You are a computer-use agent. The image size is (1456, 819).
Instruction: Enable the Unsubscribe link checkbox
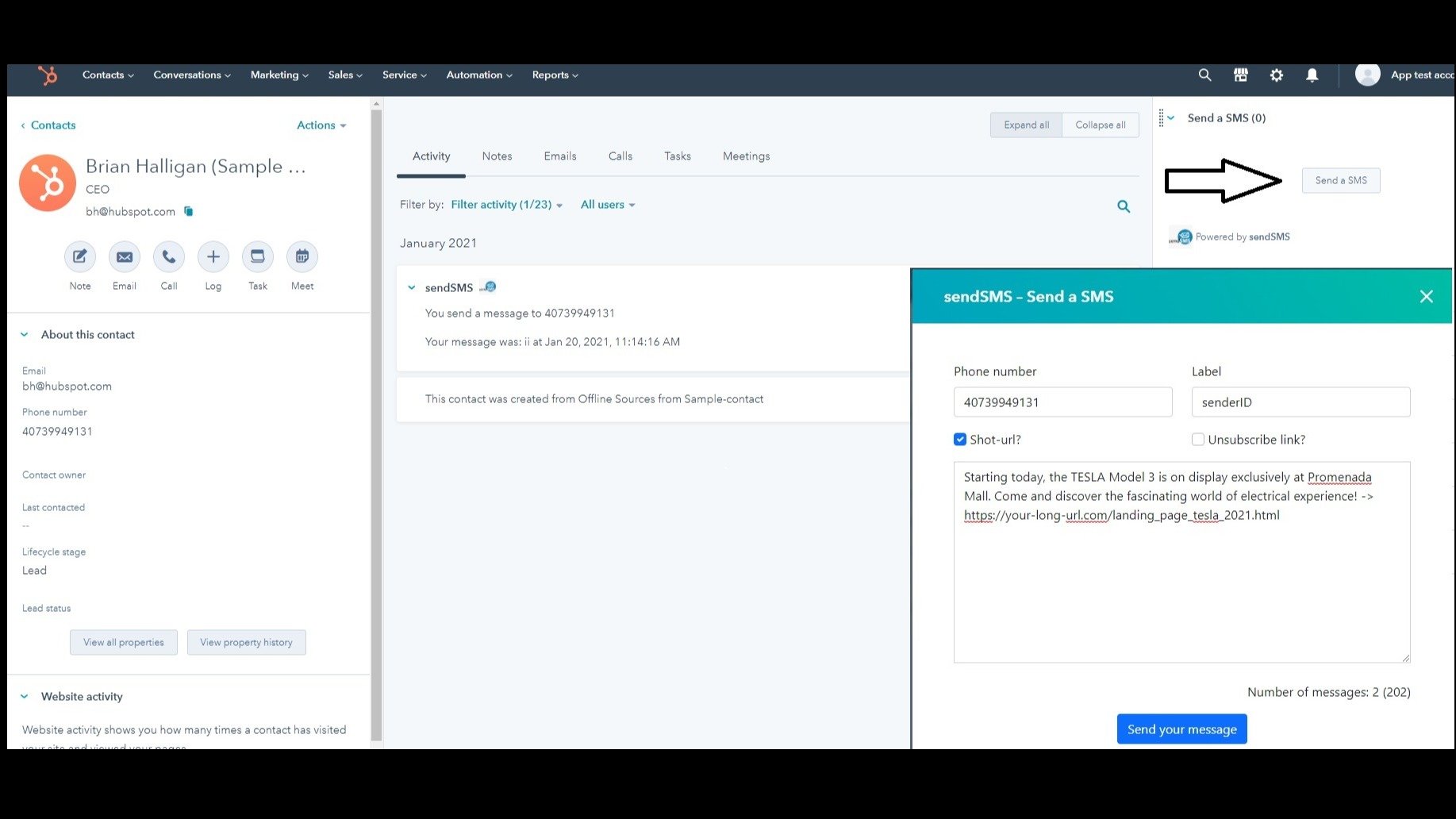tap(1198, 440)
